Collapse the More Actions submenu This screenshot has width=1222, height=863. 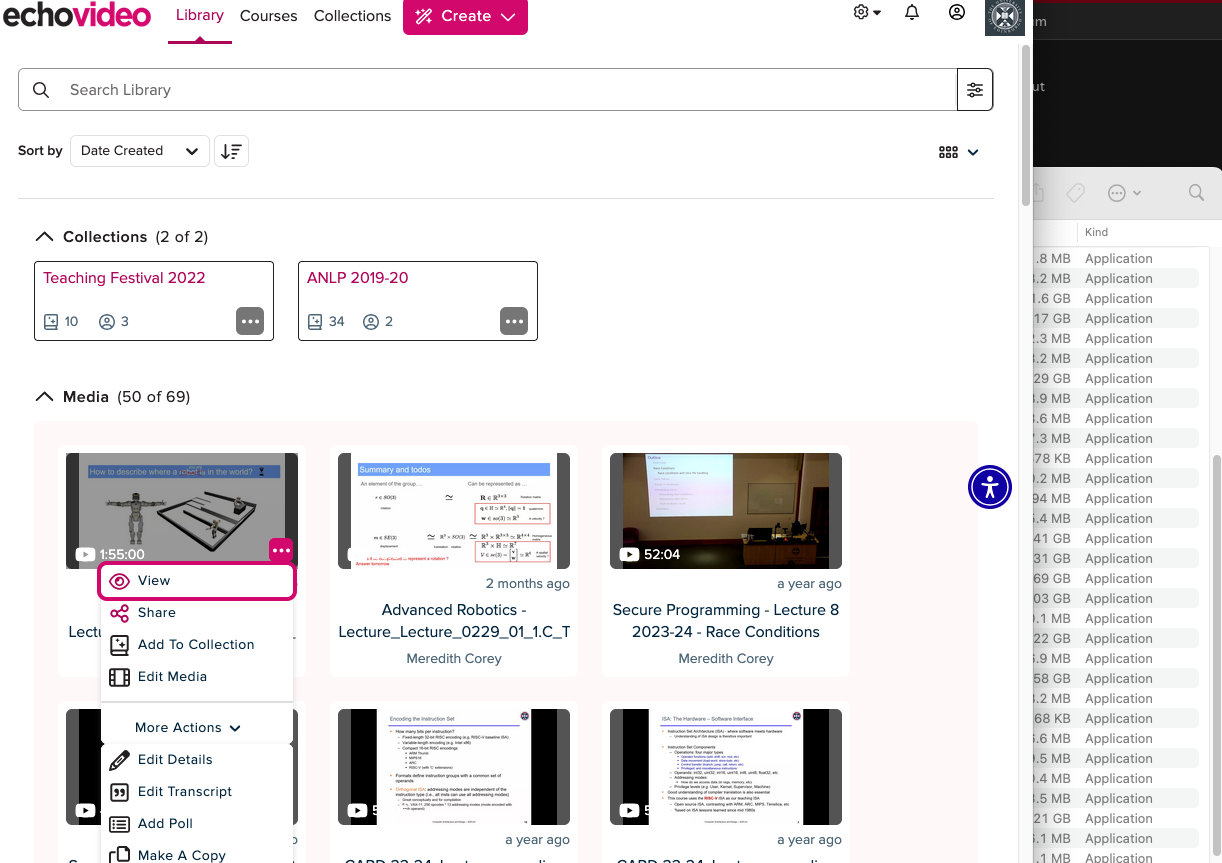[188, 728]
